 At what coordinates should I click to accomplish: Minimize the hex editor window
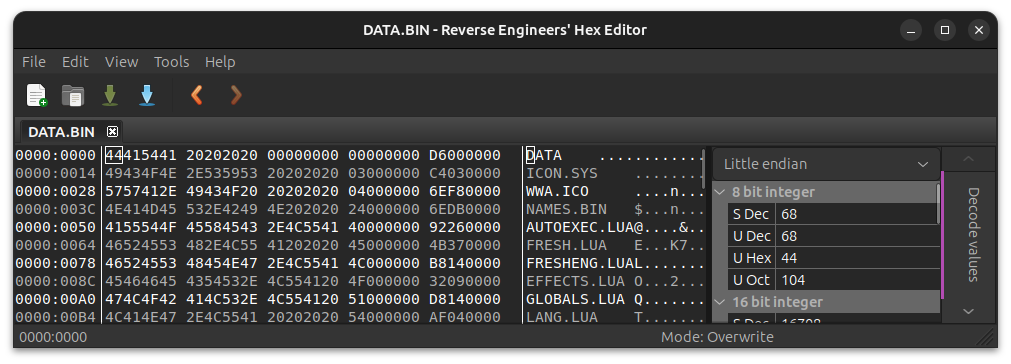(x=911, y=30)
